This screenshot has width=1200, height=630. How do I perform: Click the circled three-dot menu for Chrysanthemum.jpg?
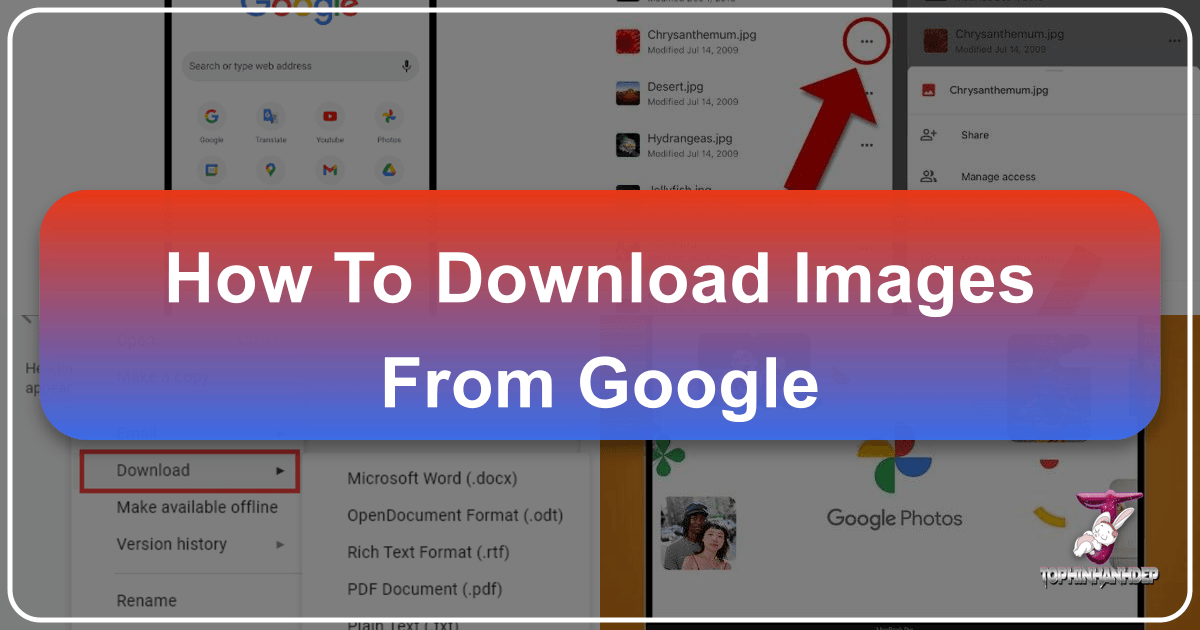click(866, 42)
